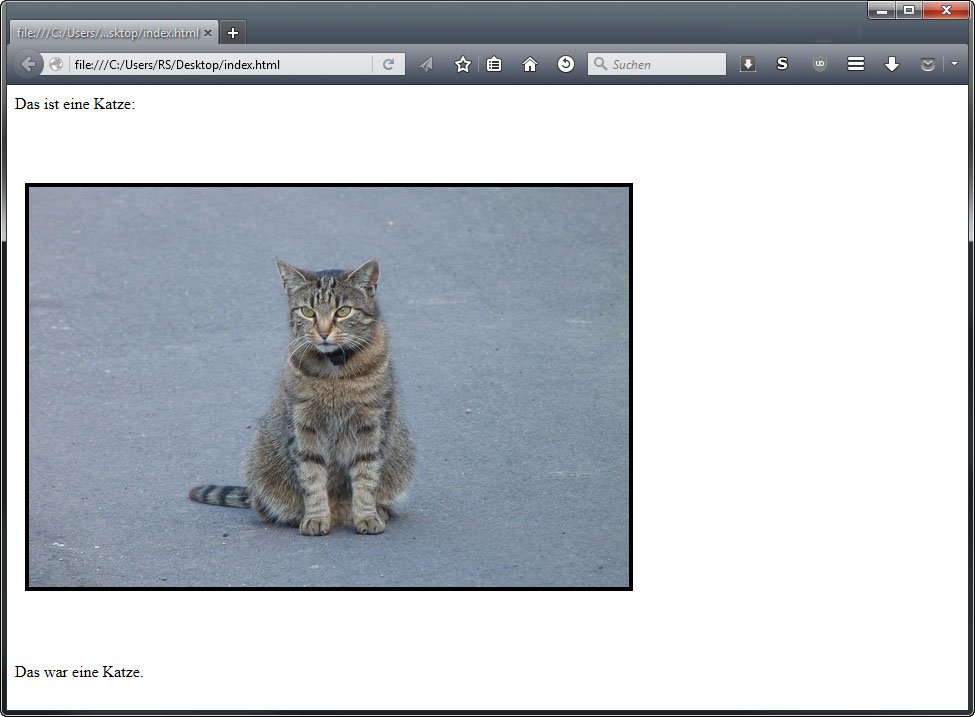Image resolution: width=975 pixels, height=717 pixels.
Task: Bookmark this page with the star icon
Action: coord(462,64)
